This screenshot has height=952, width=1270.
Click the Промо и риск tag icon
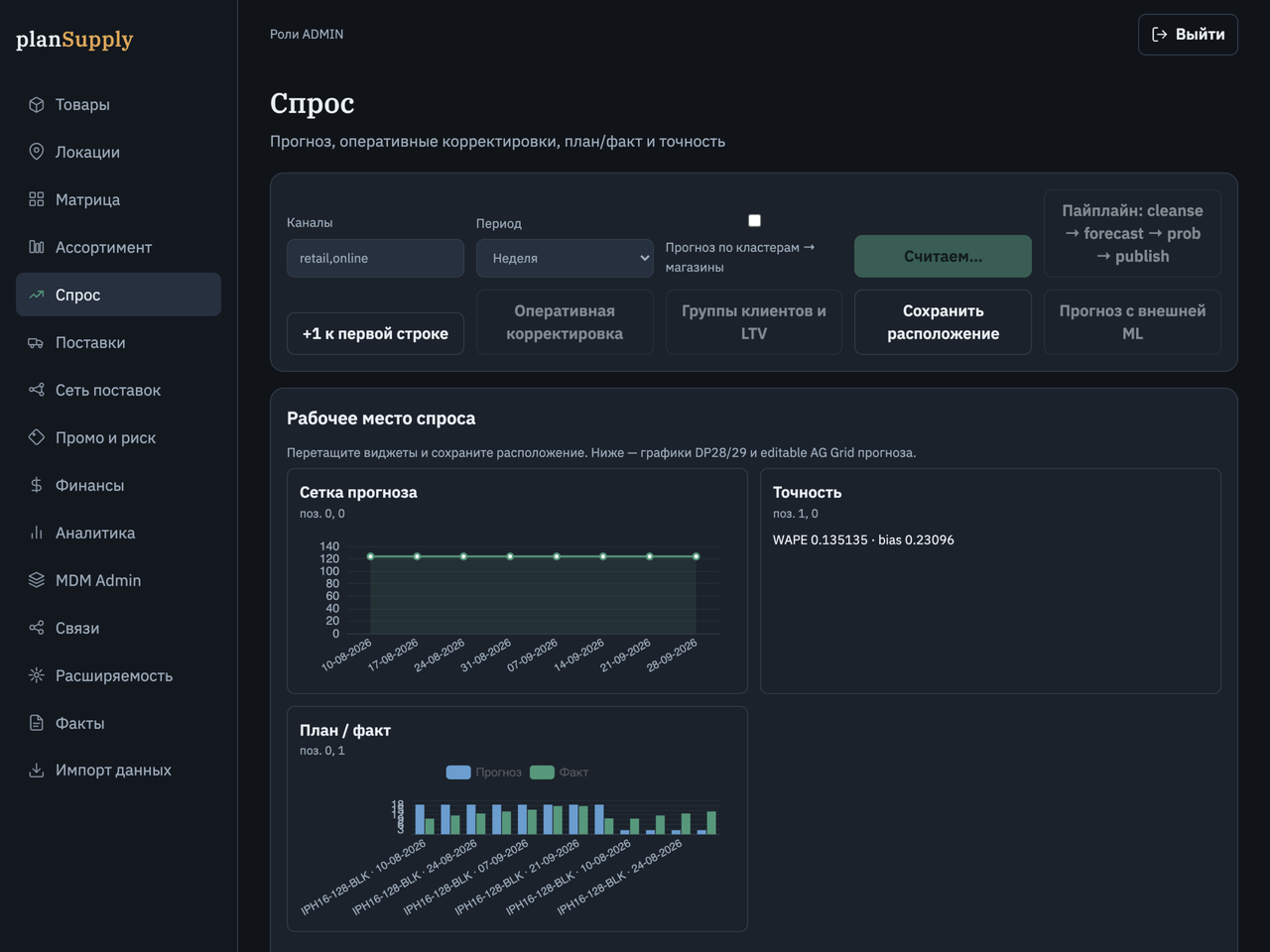click(x=37, y=437)
